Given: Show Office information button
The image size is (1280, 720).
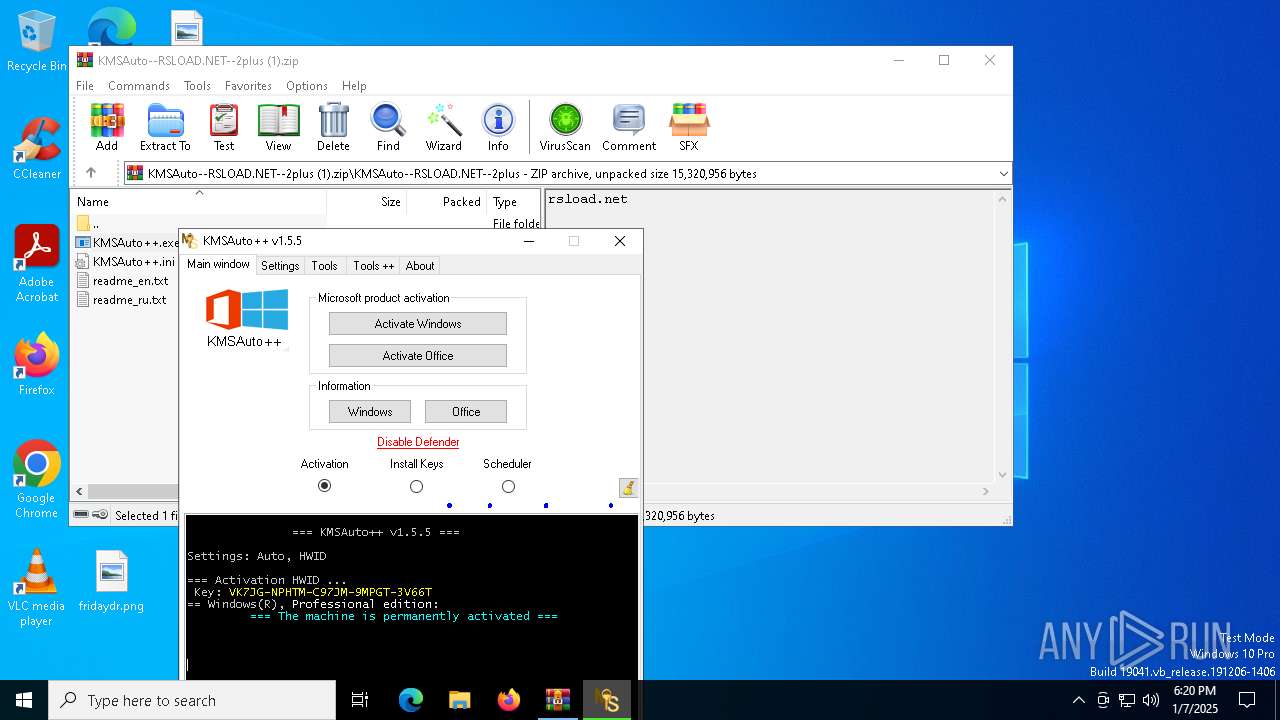Looking at the screenshot, I should pos(466,412).
